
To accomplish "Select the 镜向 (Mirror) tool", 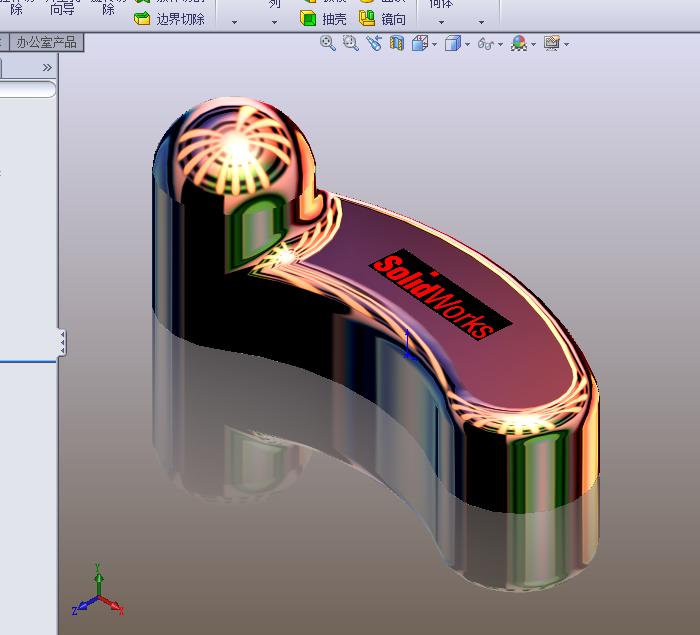I will tap(383, 19).
